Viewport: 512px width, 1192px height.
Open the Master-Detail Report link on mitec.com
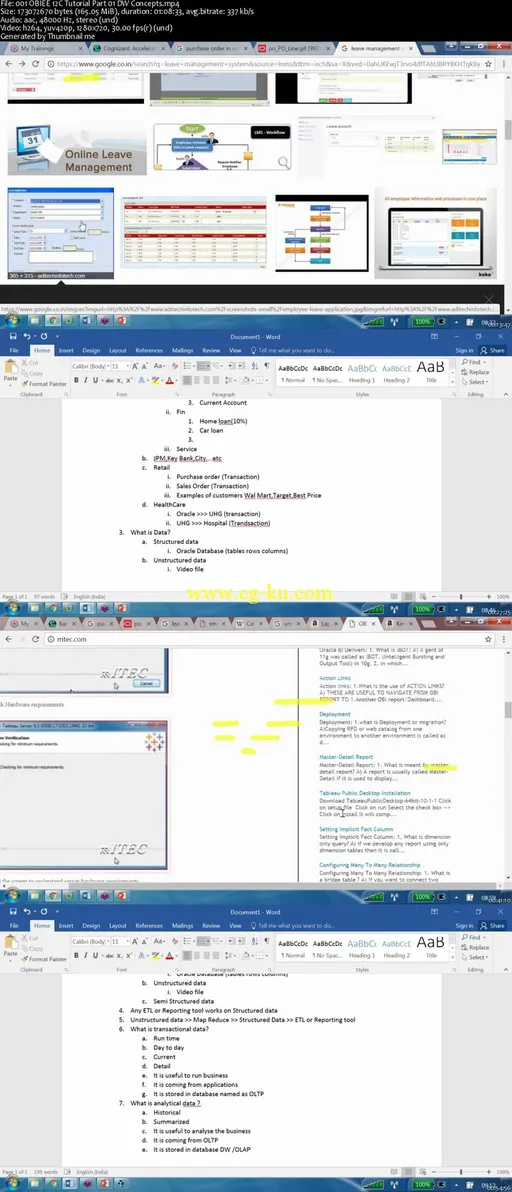coord(346,757)
